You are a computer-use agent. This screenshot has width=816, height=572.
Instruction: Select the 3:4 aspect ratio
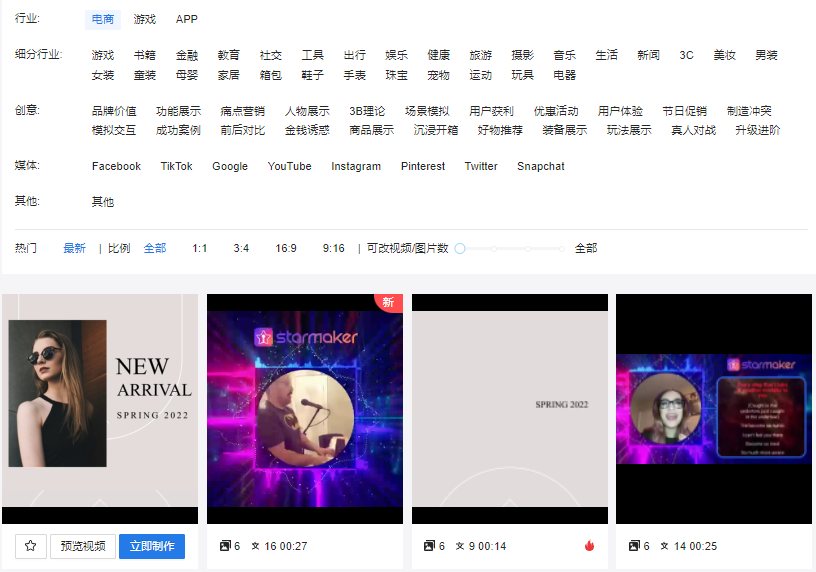[x=241, y=248]
